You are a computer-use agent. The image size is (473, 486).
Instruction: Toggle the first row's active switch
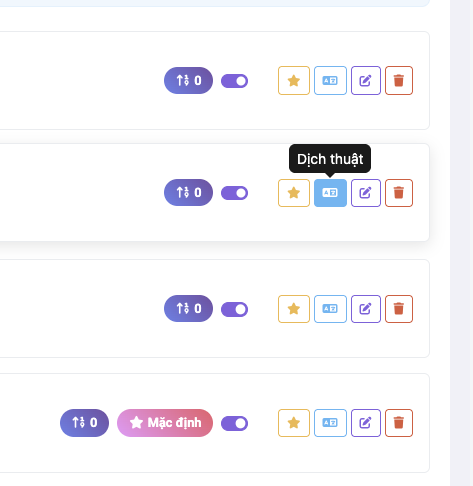point(235,81)
